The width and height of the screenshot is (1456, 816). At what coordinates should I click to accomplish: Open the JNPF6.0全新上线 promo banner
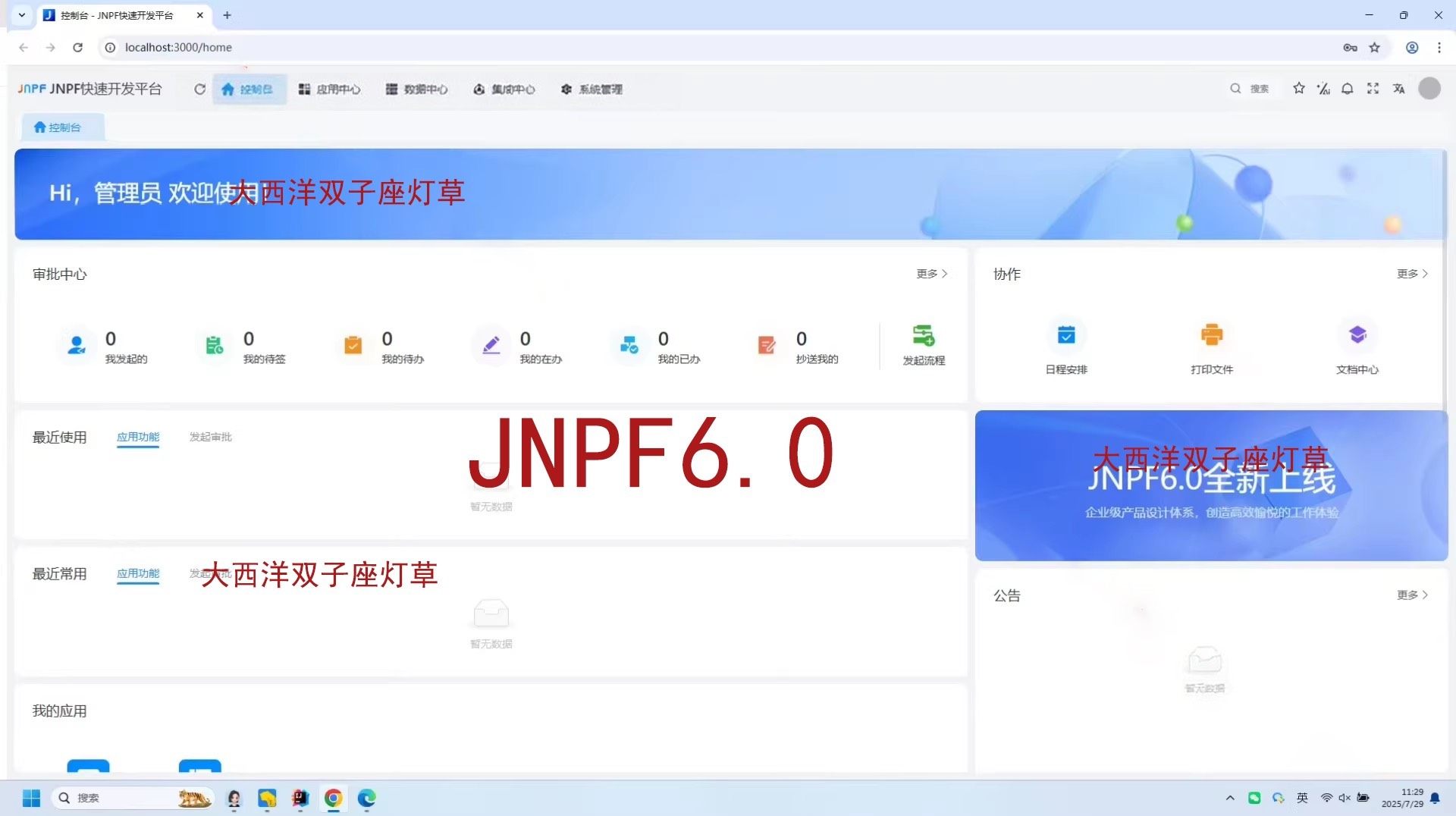click(x=1211, y=485)
